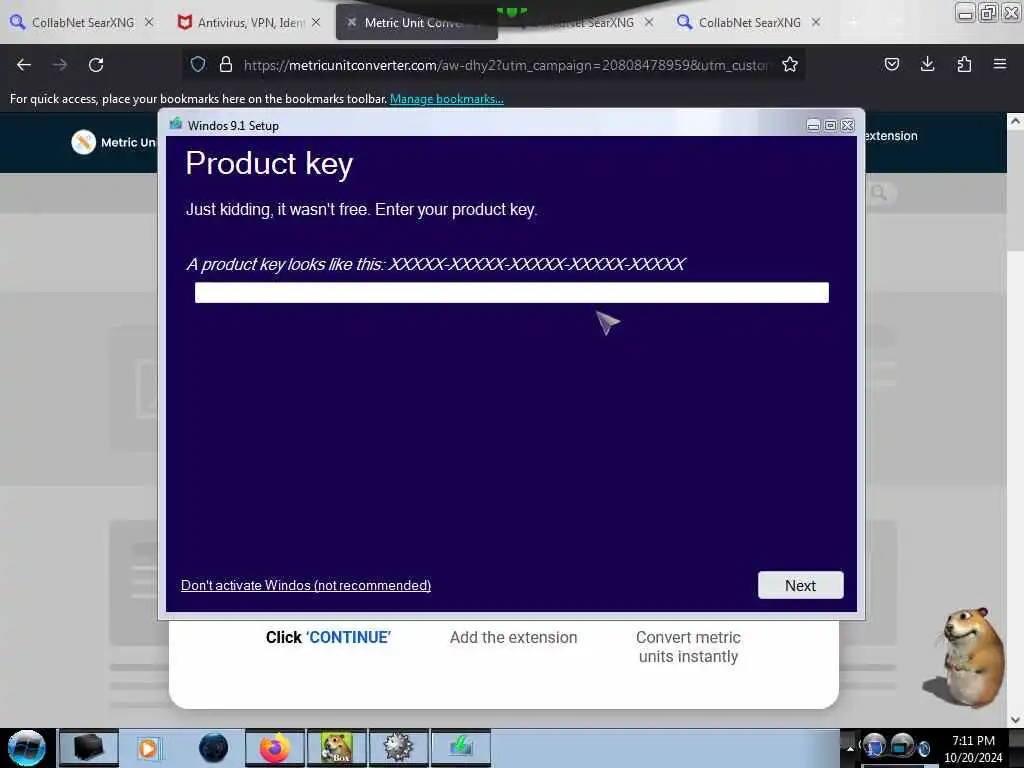
Task: Show hidden system tray icons
Action: tap(850, 748)
